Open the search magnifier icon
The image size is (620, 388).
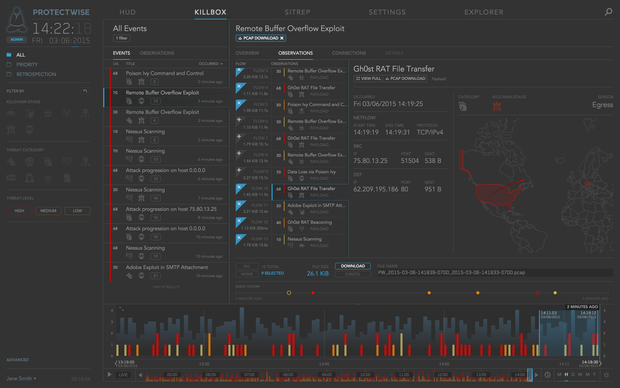pos(609,12)
